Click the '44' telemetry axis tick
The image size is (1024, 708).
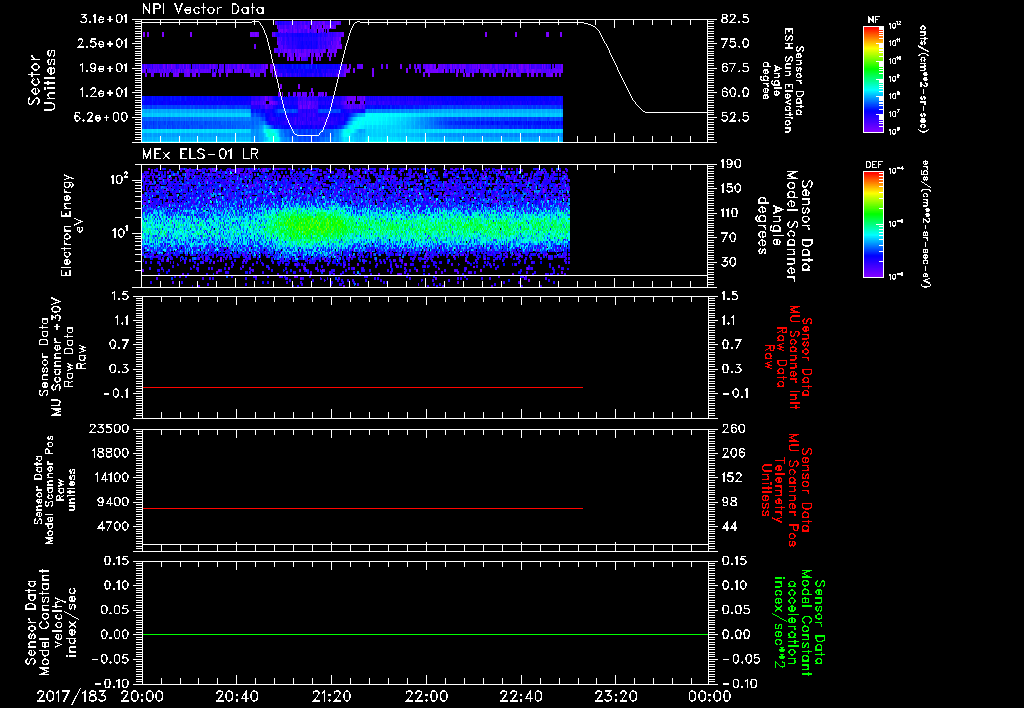click(729, 526)
